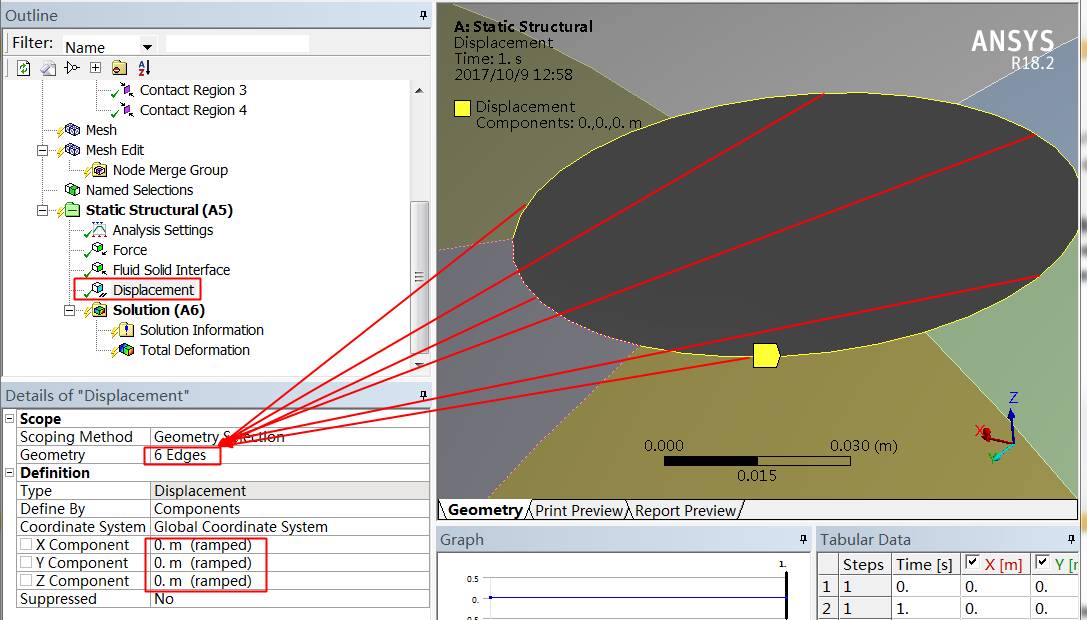The image size is (1087, 620).
Task: Pin the Details of Displacement panel
Action: pos(424,395)
